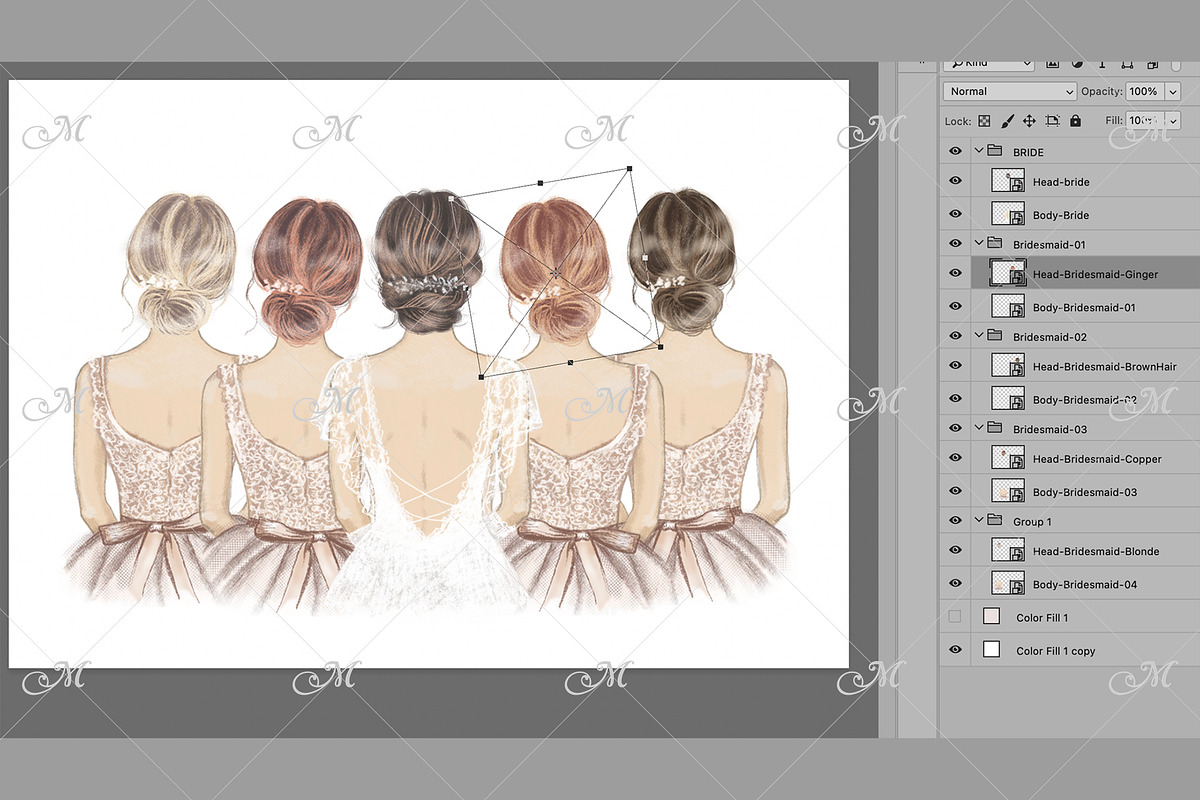The height and width of the screenshot is (800, 1200).
Task: Click the Head-Bridesmaid-Copper smart object thumbnail
Action: [1008, 458]
